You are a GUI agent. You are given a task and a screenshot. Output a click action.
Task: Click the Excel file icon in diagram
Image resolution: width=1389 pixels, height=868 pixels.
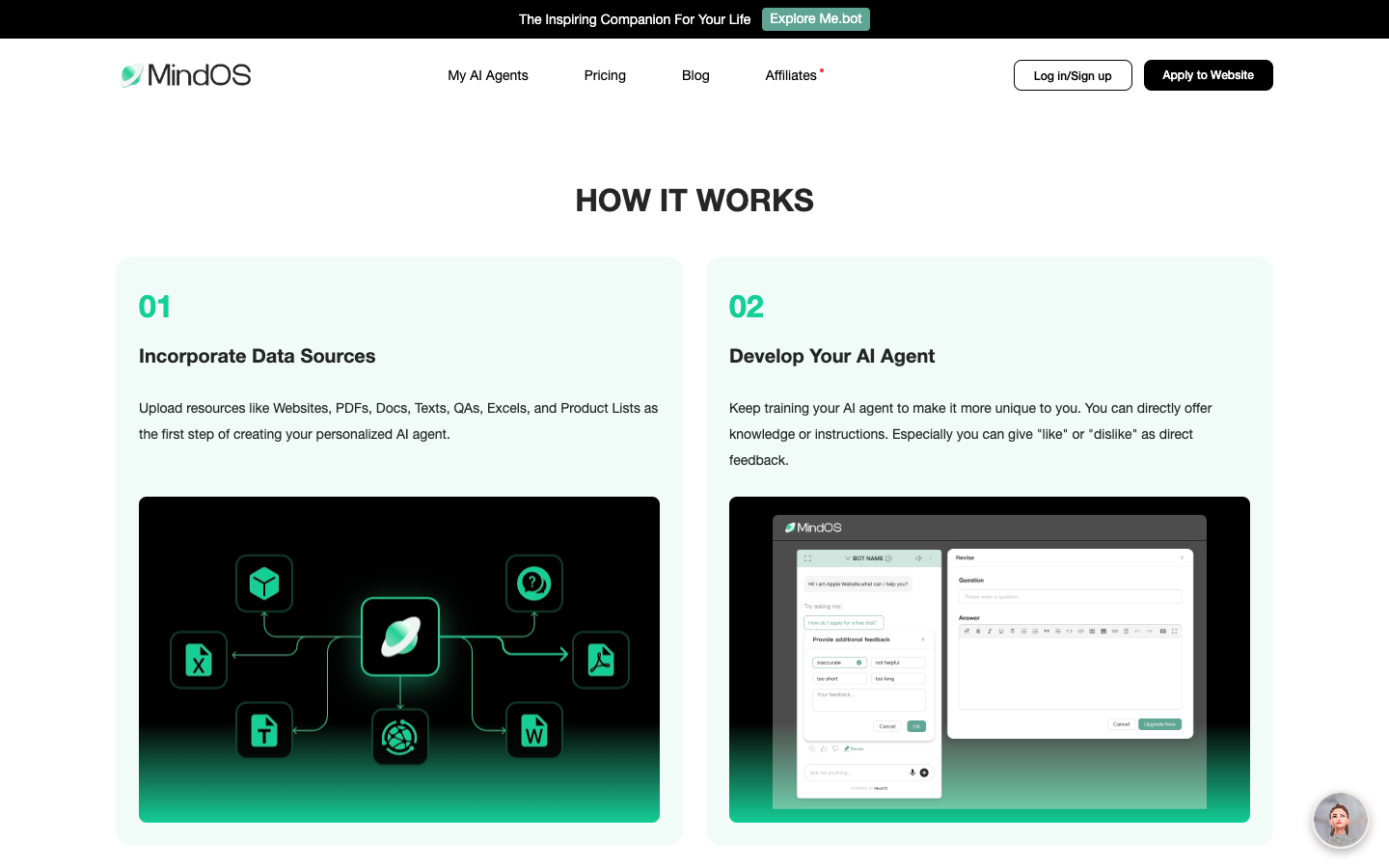click(199, 660)
